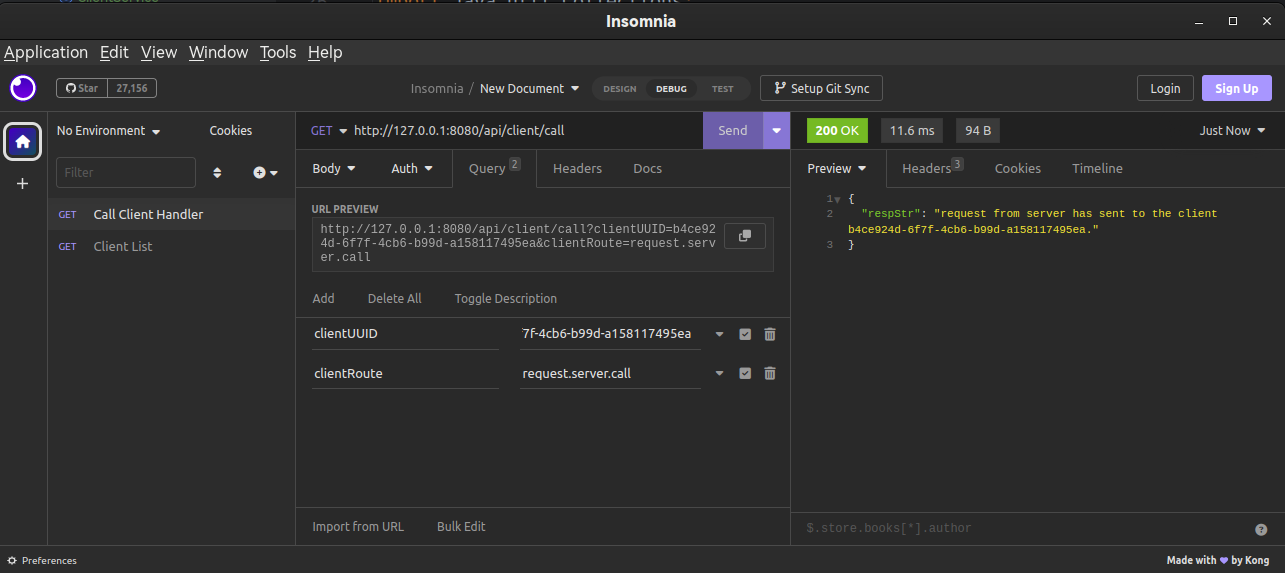1285x573 pixels.
Task: Click the response JSONPath filter field
Action: tap(1024, 528)
